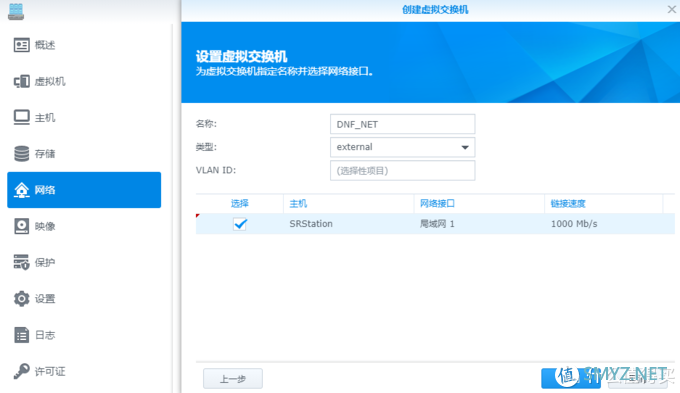The image size is (680, 393).
Task: Click the dropdown arrow beside external
Action: (465, 147)
